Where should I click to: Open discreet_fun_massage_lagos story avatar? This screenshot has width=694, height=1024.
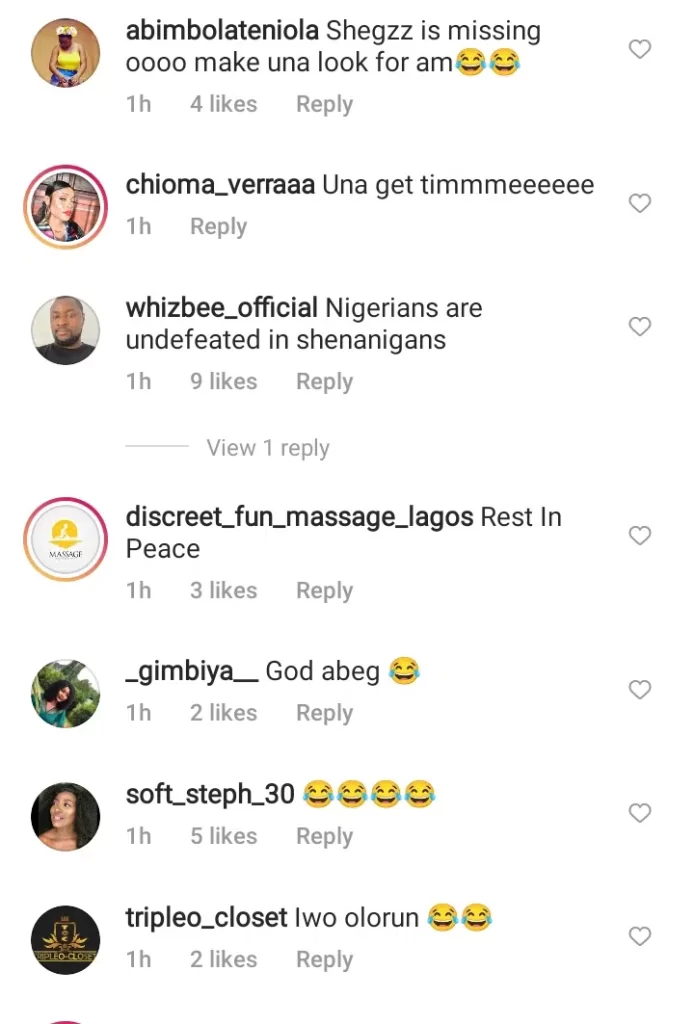(65, 539)
